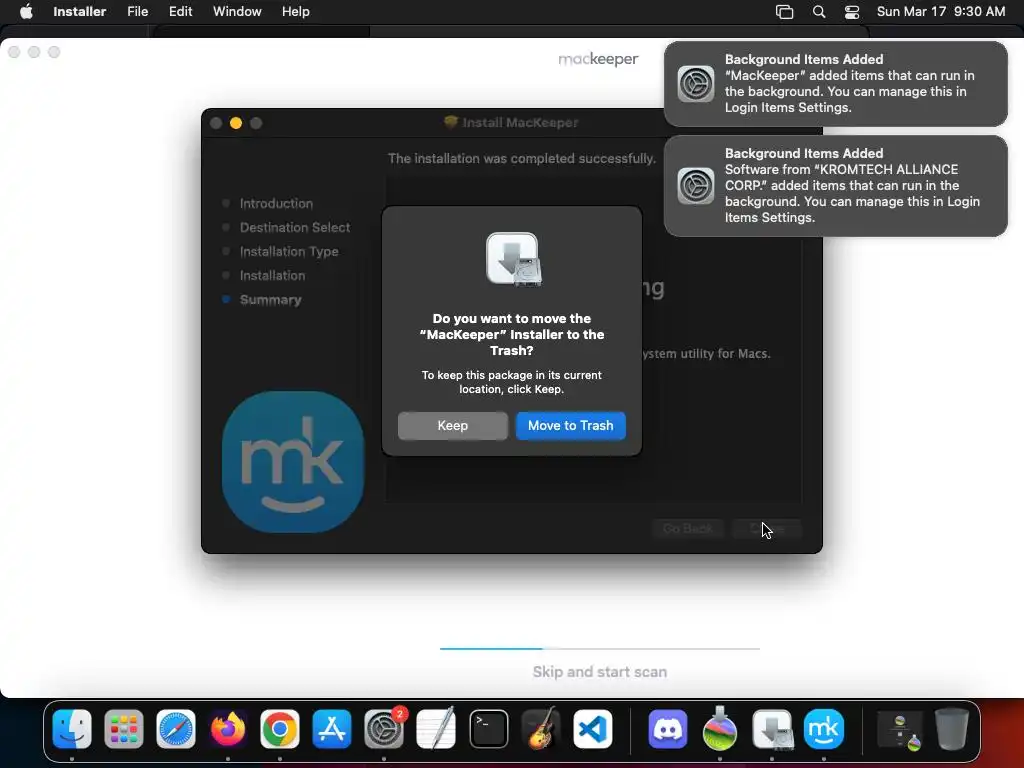Open the App Store Dock icon
The height and width of the screenshot is (768, 1024).
click(x=332, y=729)
